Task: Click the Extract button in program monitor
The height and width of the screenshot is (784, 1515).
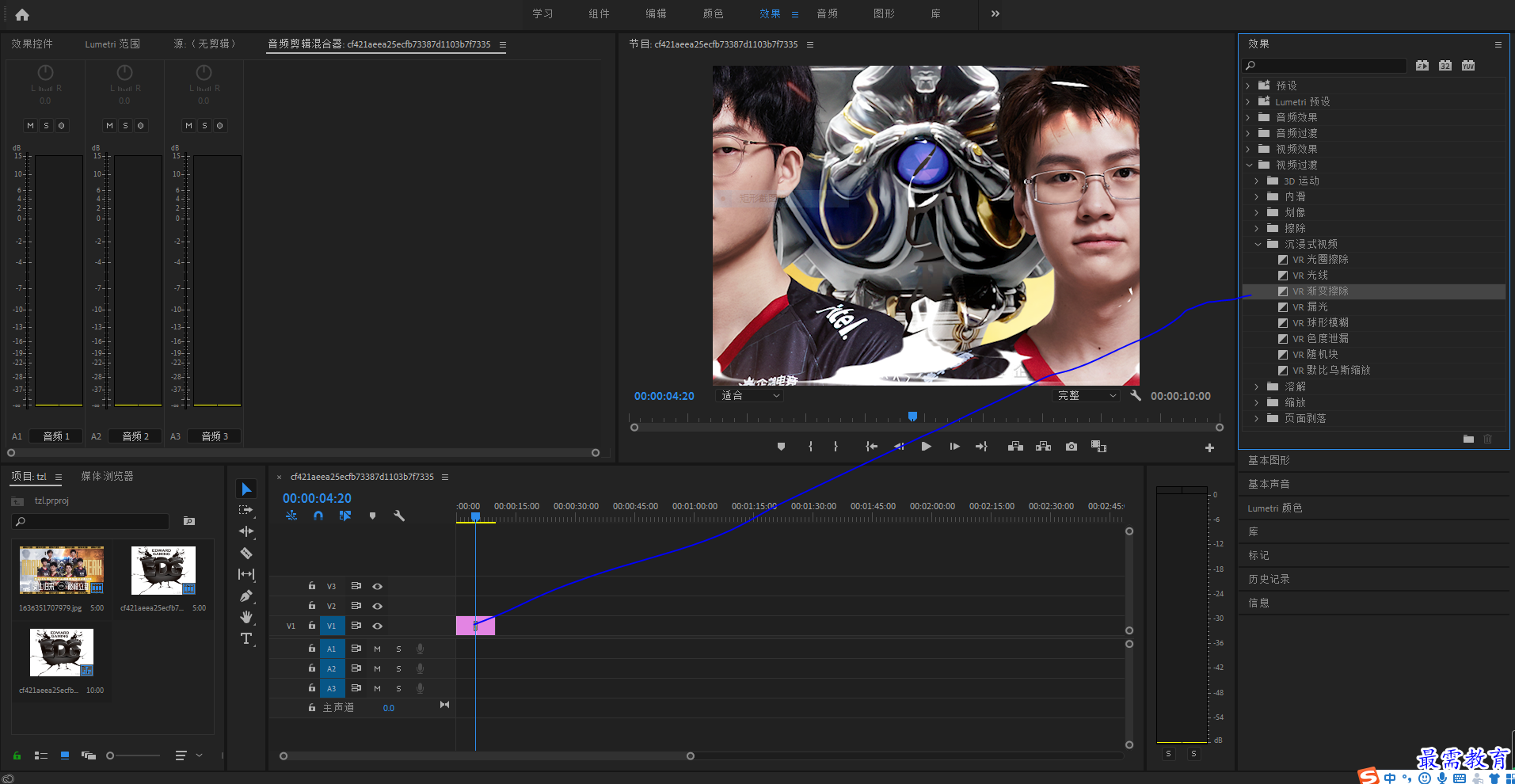Action: [1044, 447]
